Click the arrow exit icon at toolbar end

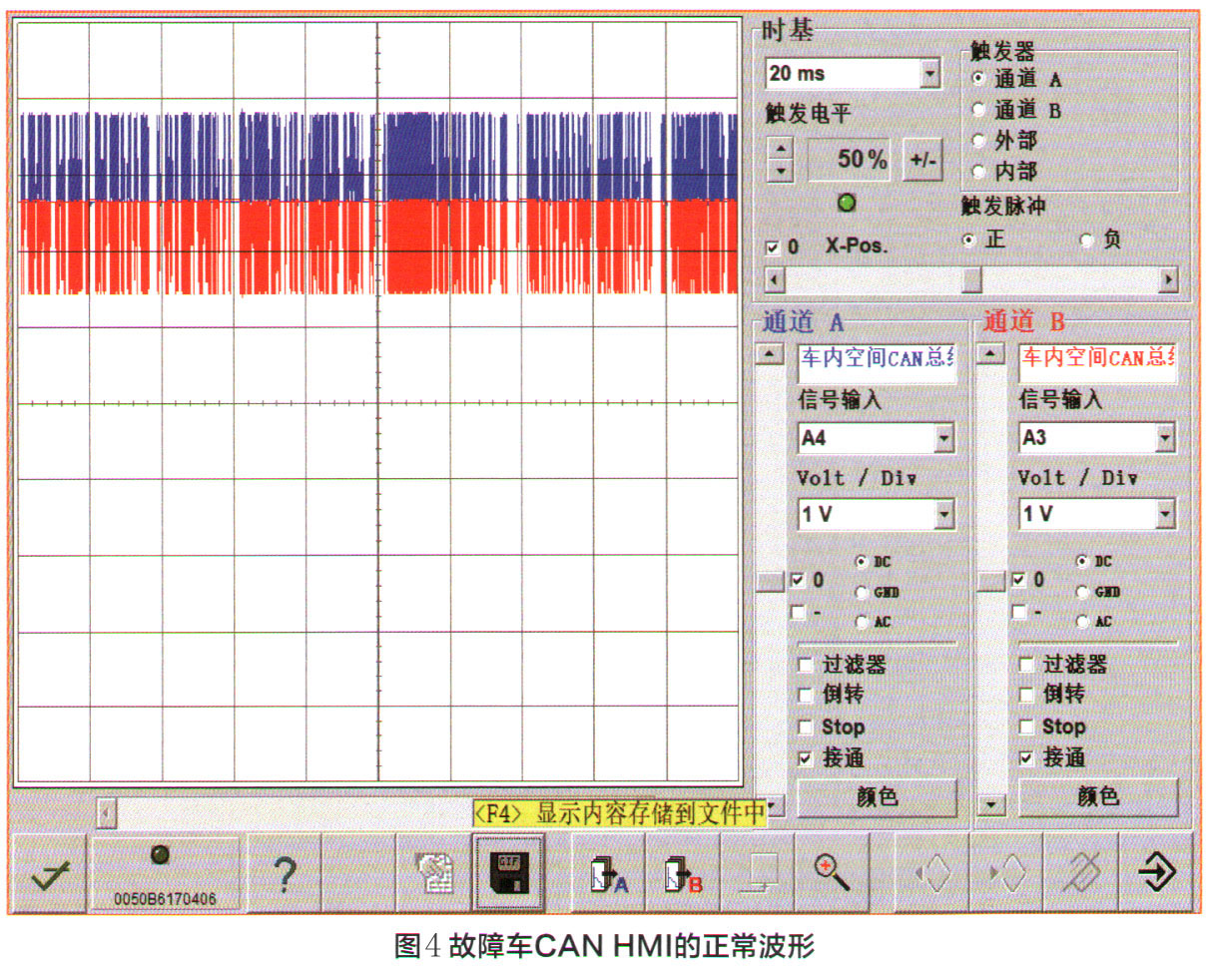(1156, 874)
